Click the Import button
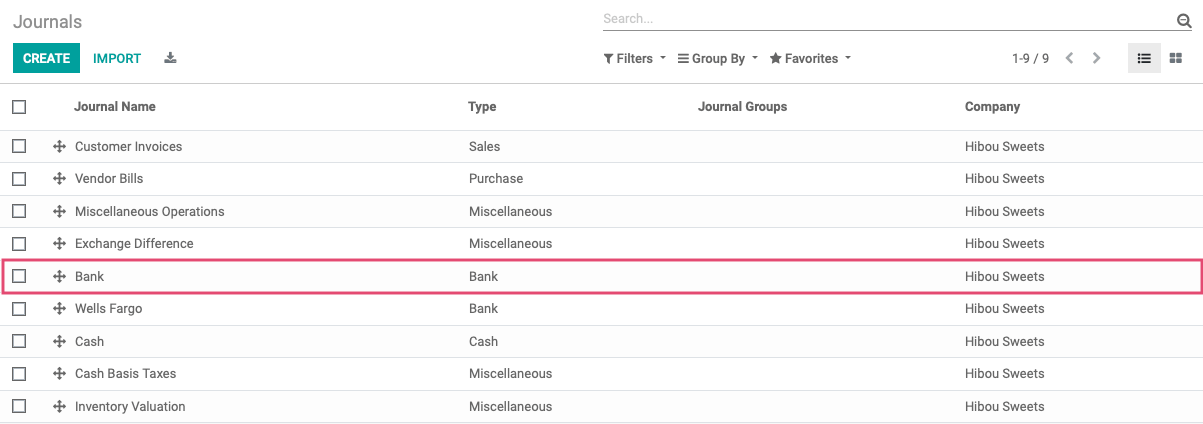Viewport: 1203px width, 424px height. point(117,58)
